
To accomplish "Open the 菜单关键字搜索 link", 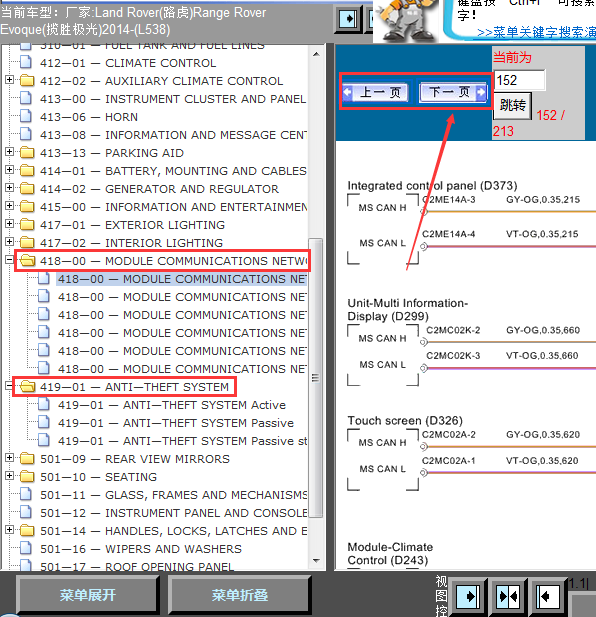I will pyautogui.click(x=537, y=32).
